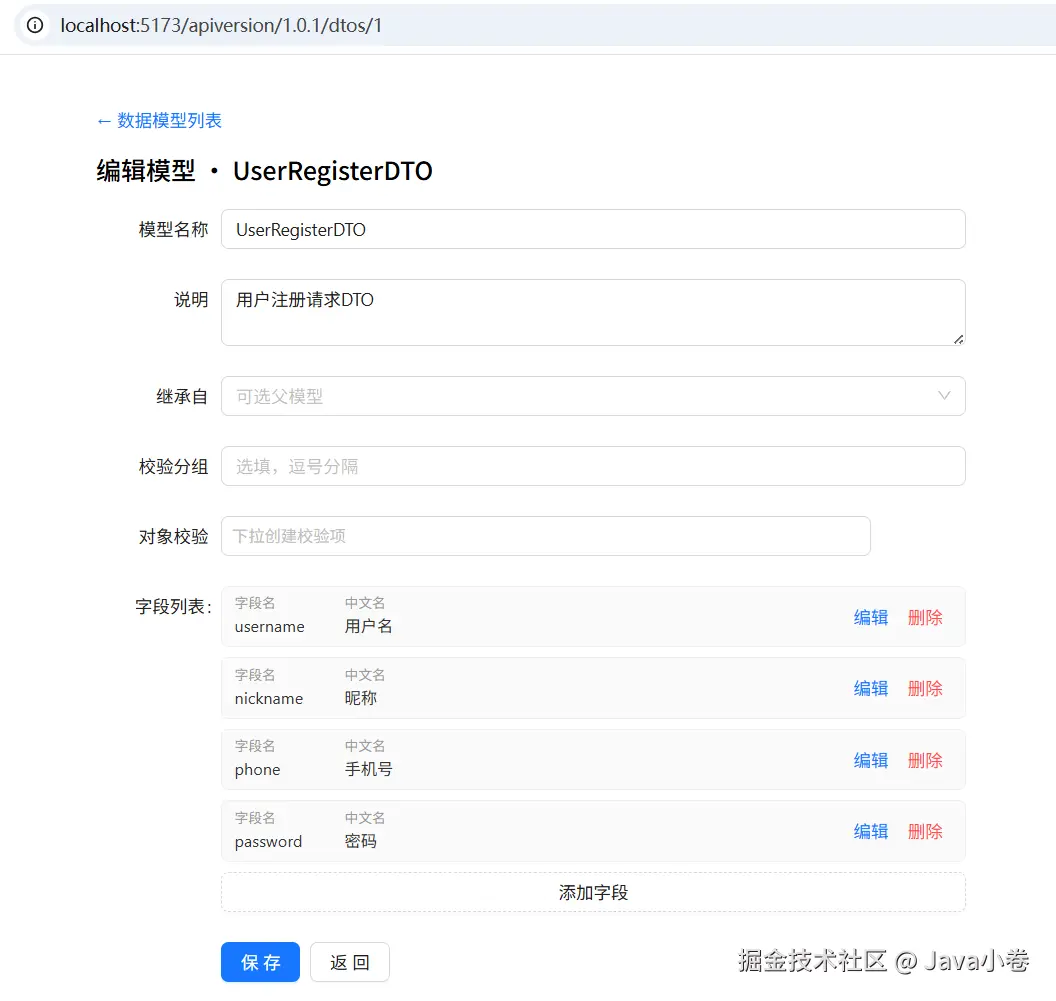
Task: Delete the nickname field row
Action: coord(925,688)
